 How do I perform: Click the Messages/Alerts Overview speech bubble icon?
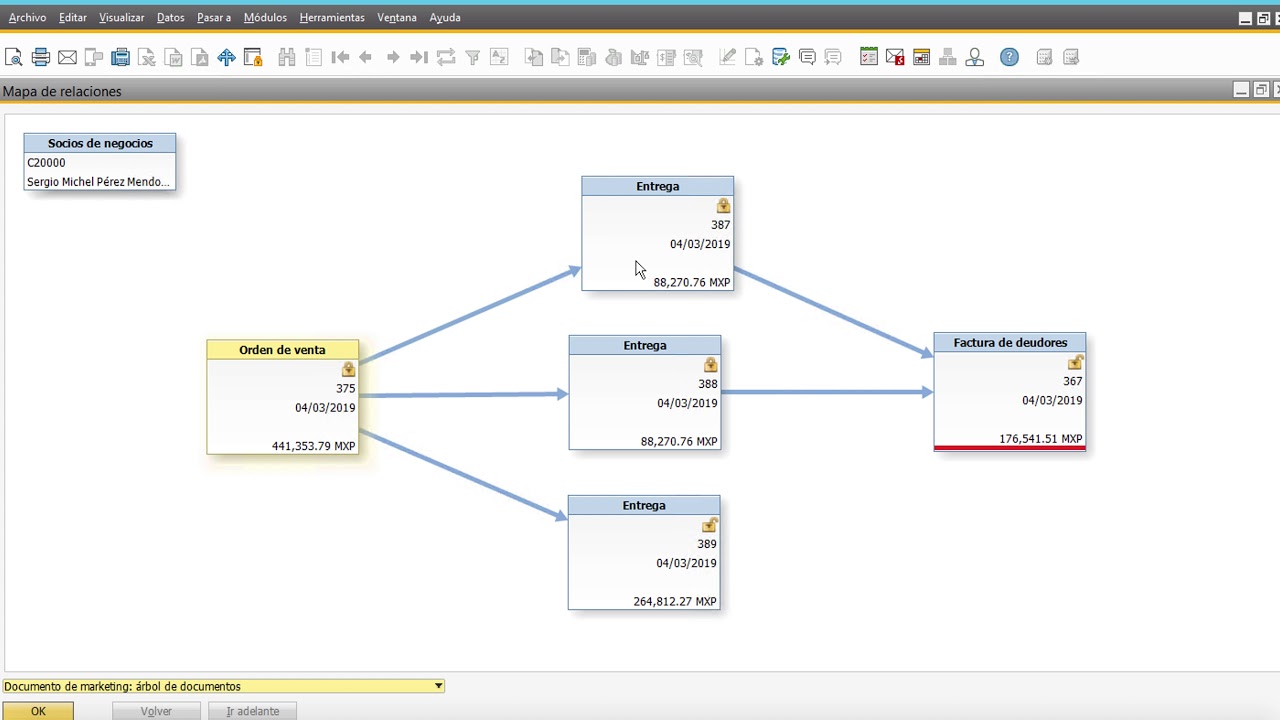click(x=807, y=57)
